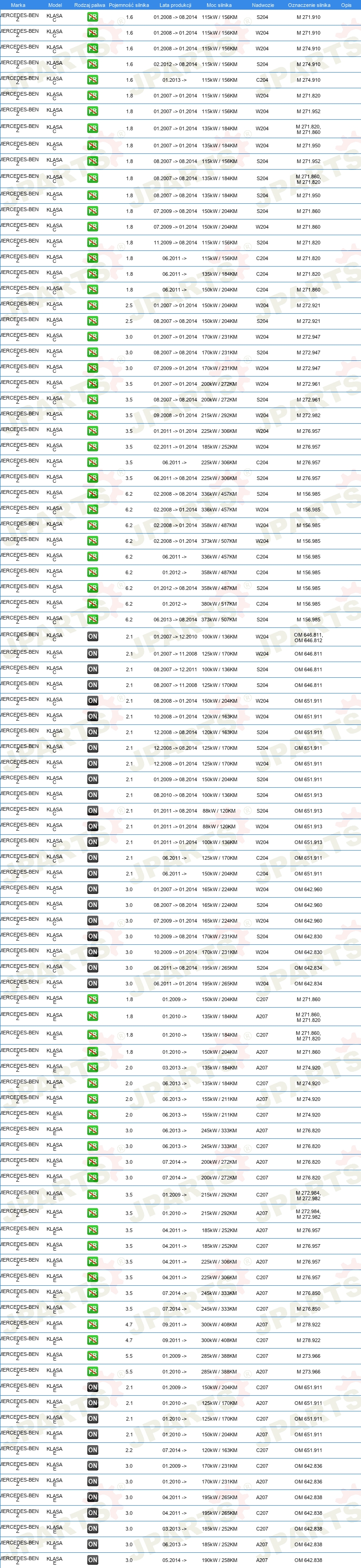
Task: Select ON icon in 08.2007 -> 12.2011 row
Action: (x=92, y=669)
